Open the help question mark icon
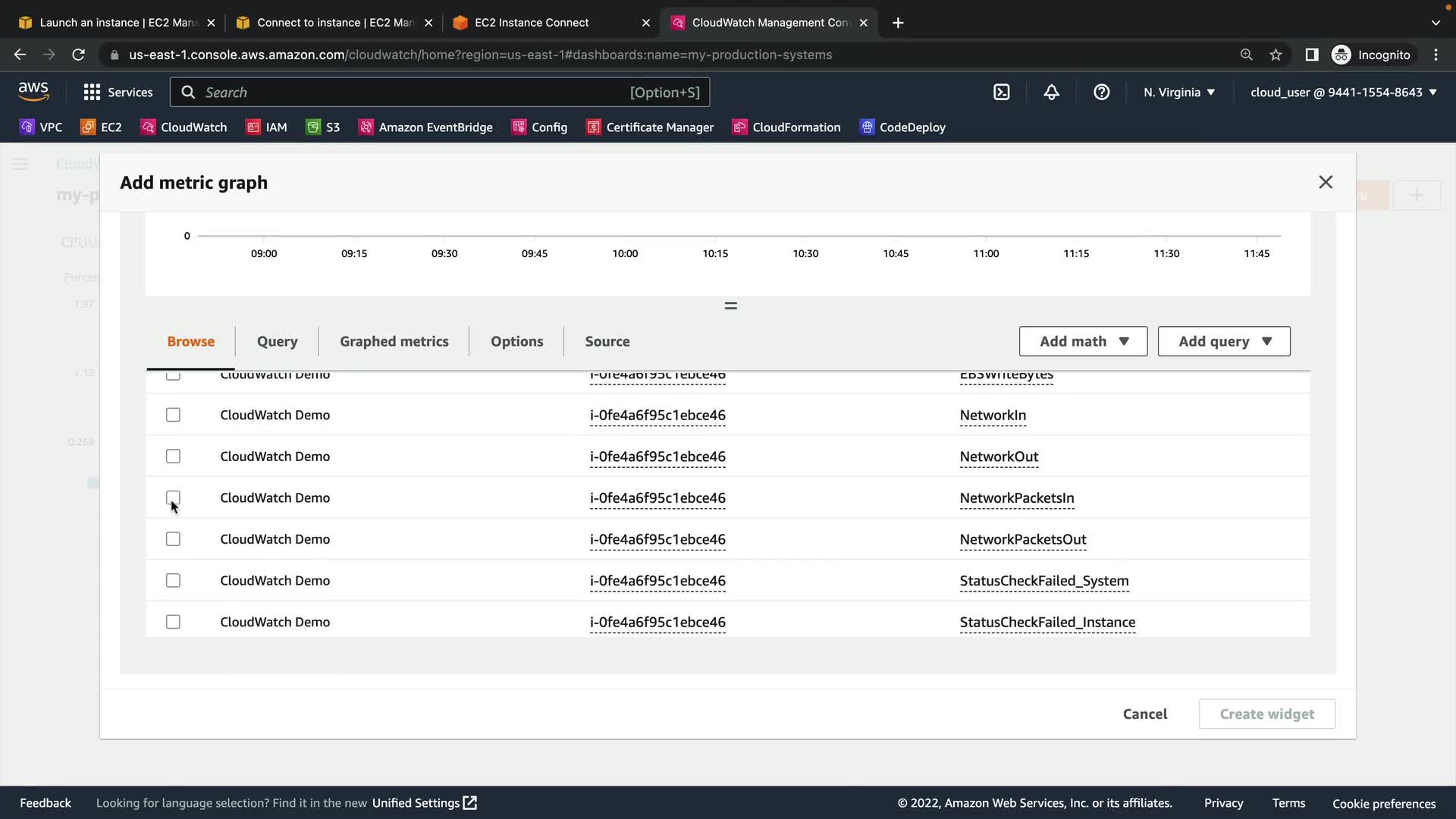 1101,93
